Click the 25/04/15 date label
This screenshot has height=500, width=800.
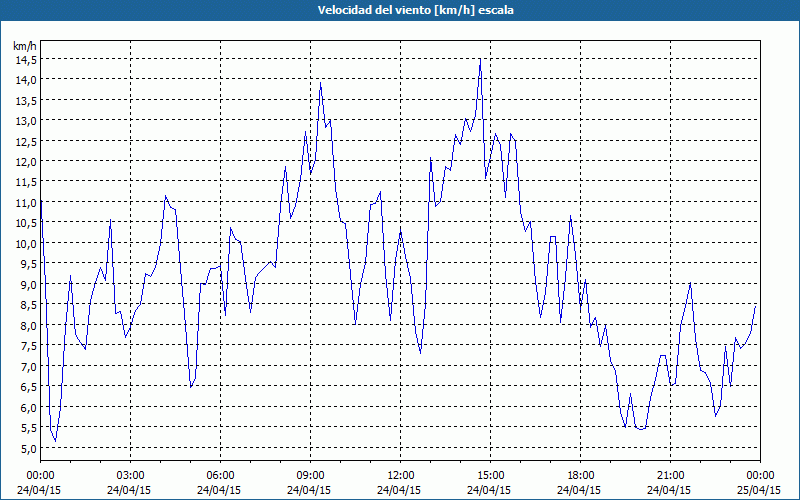click(759, 490)
